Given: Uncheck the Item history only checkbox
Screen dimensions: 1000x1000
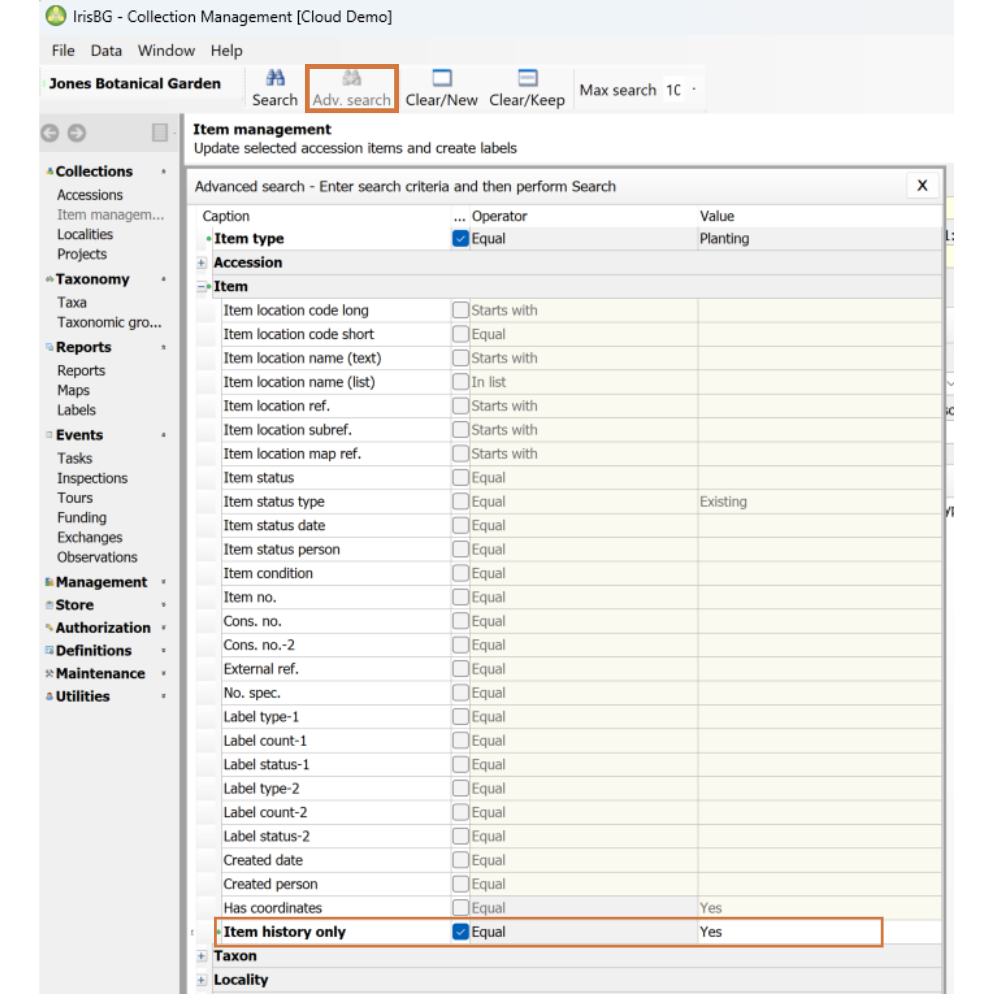Looking at the screenshot, I should click(460, 932).
